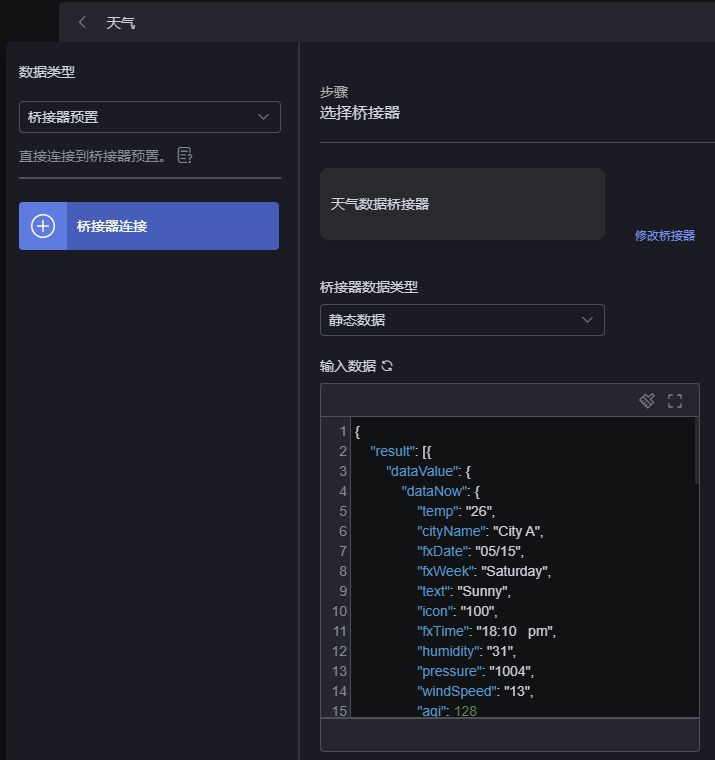
Task: Click the 天气 page title
Action: [x=121, y=23]
